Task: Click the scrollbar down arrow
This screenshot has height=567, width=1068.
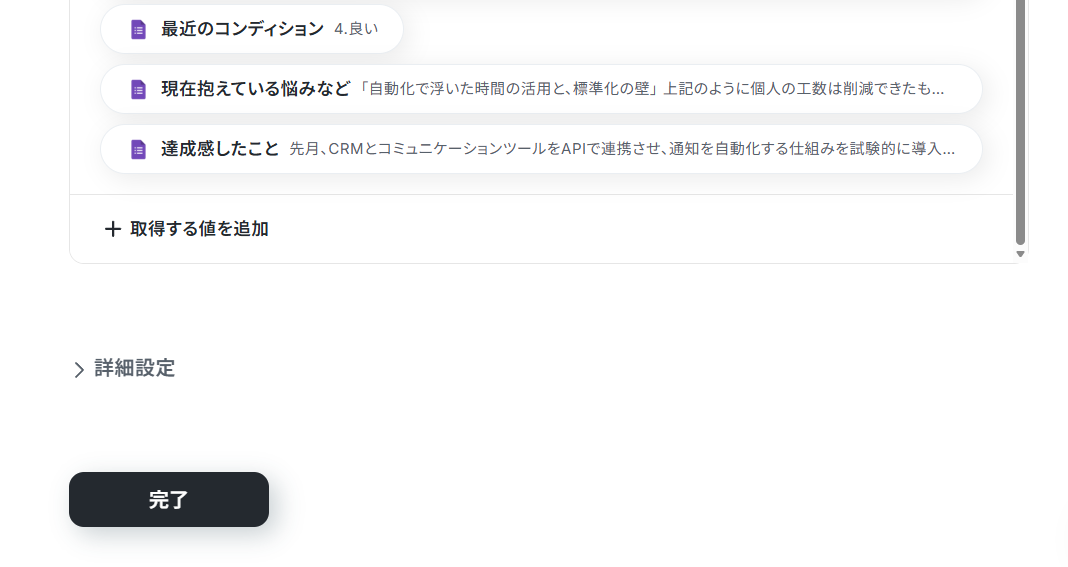Action: click(x=1020, y=254)
